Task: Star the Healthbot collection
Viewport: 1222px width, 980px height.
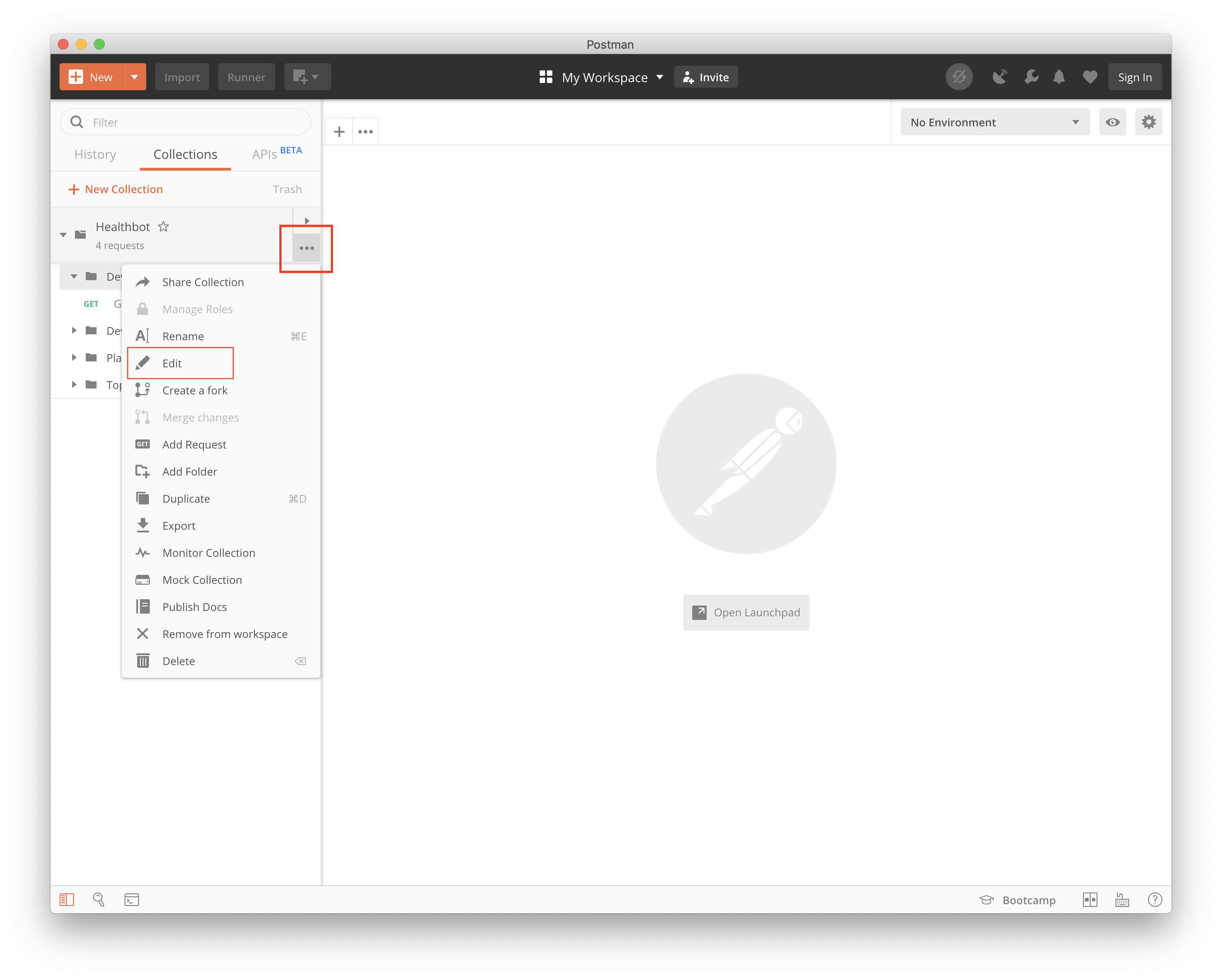Action: click(x=163, y=227)
